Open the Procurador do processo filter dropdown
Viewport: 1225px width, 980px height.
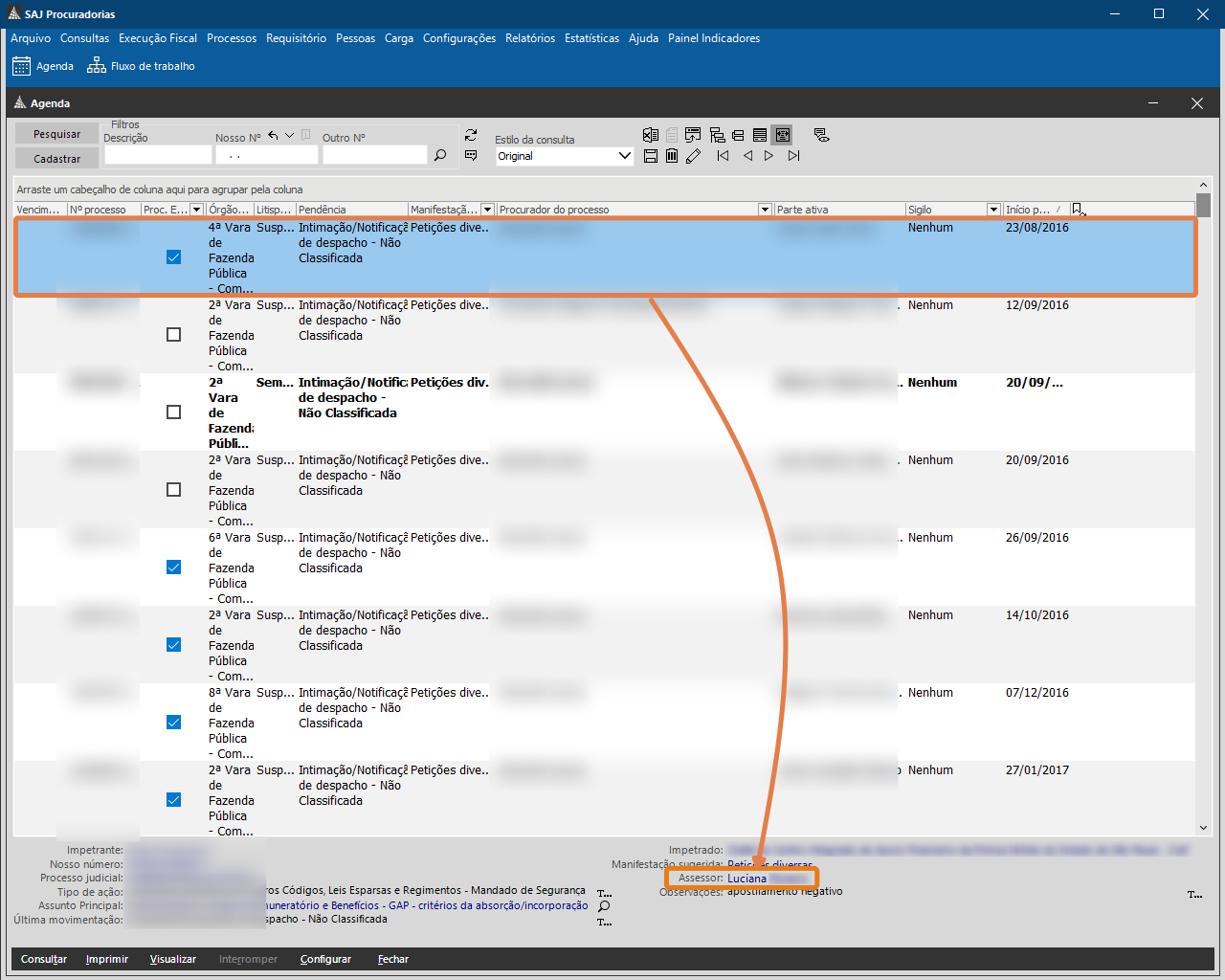765,210
